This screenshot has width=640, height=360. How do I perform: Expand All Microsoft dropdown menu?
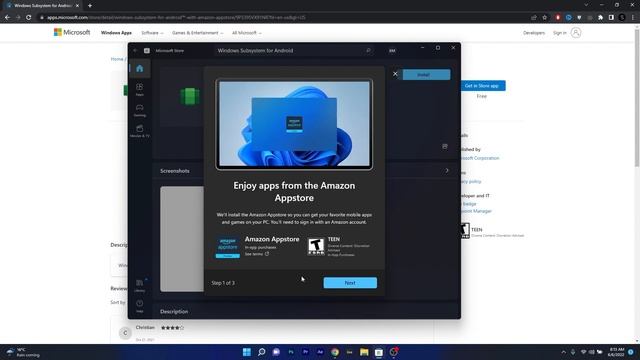click(x=247, y=33)
